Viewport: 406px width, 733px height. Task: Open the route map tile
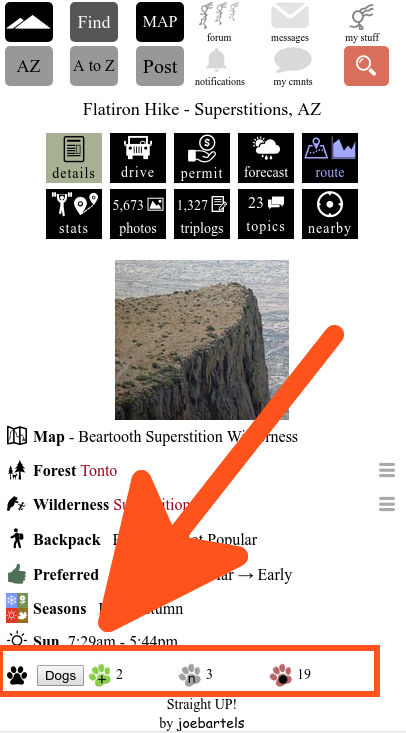tap(330, 158)
